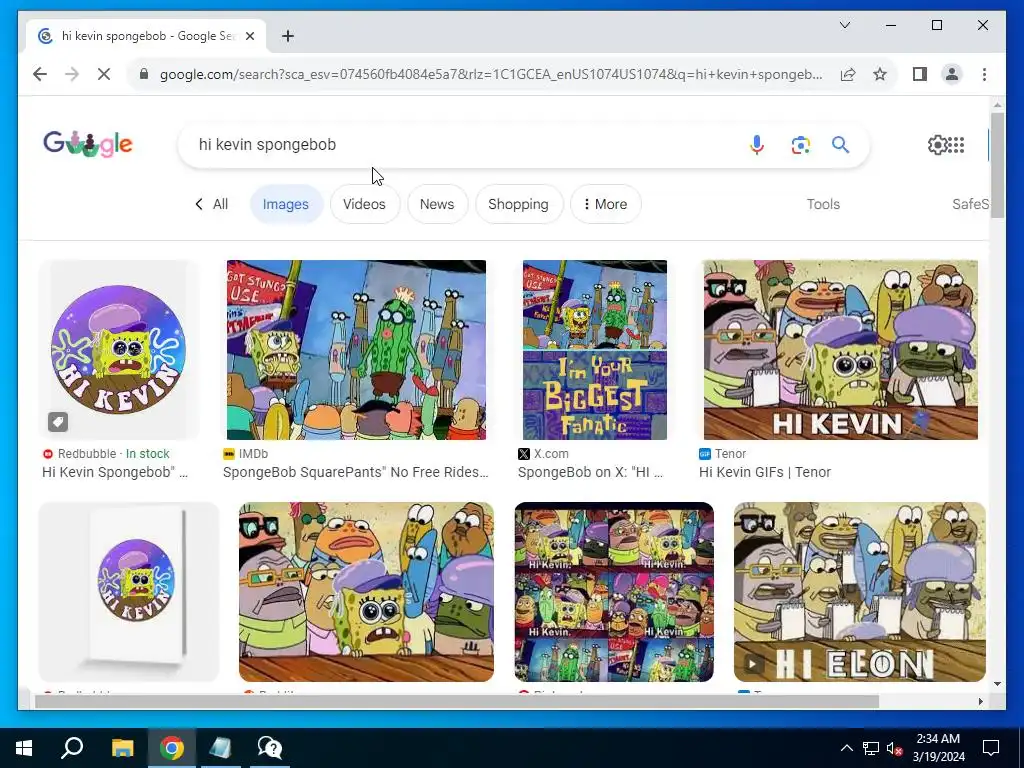Open the Hi Kevin greeting card image
The width and height of the screenshot is (1024, 768).
129,592
